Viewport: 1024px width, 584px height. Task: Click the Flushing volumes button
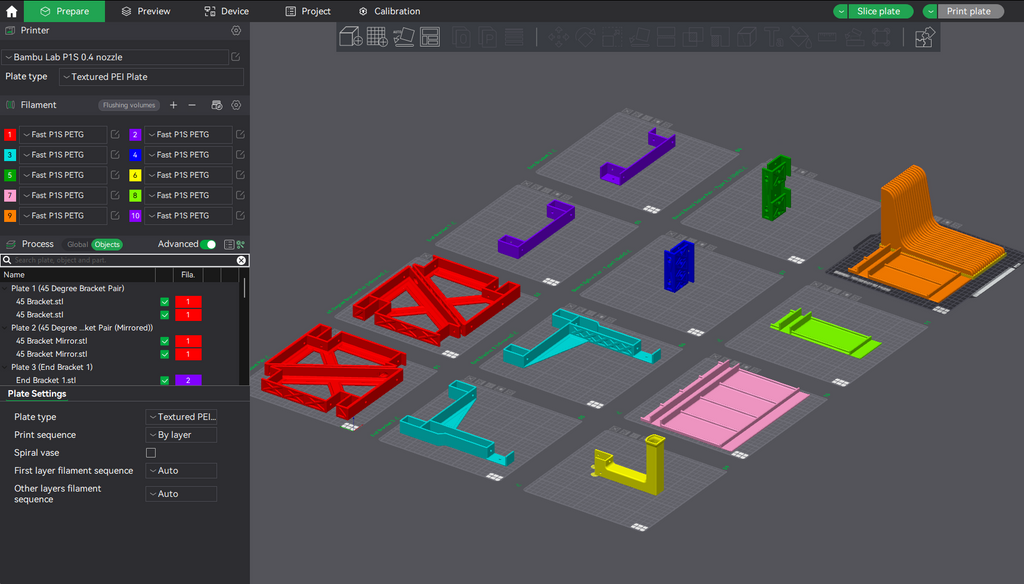coord(129,105)
